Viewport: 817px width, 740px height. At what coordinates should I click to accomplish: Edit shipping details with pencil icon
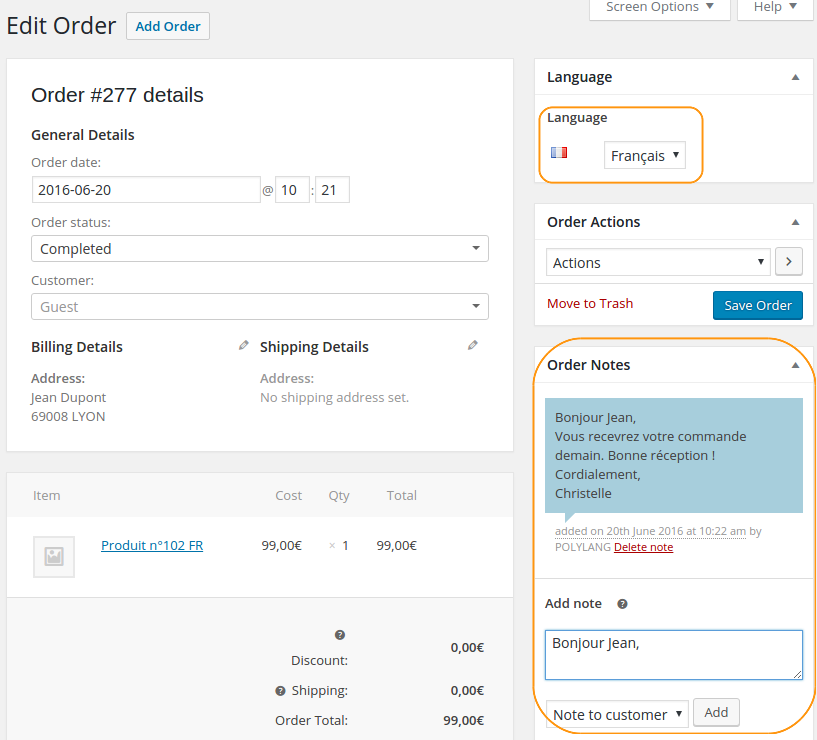(473, 345)
